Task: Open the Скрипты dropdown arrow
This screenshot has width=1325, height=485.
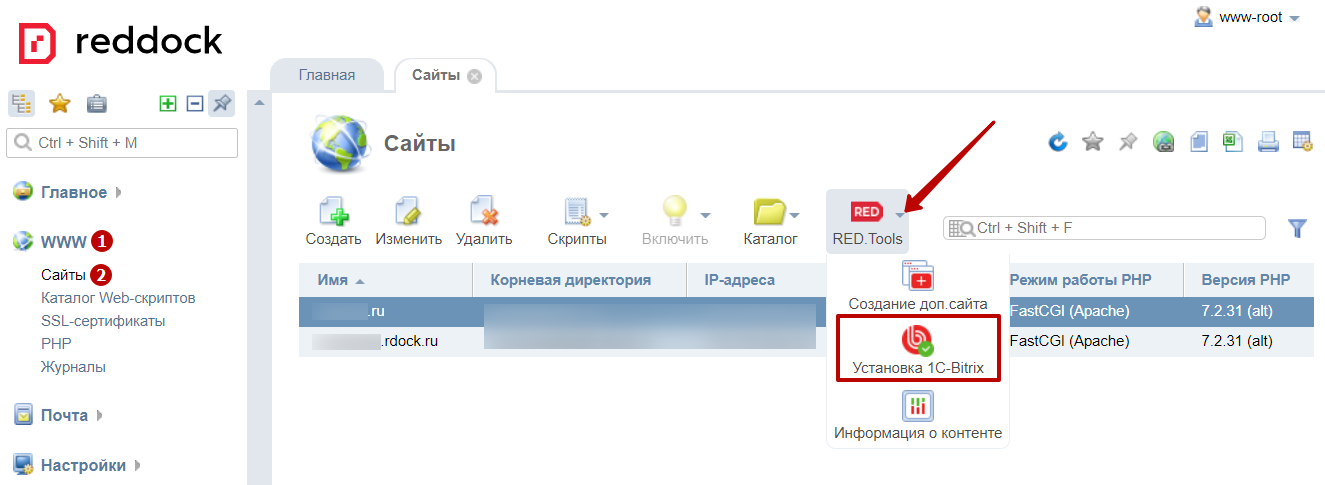Action: point(604,214)
